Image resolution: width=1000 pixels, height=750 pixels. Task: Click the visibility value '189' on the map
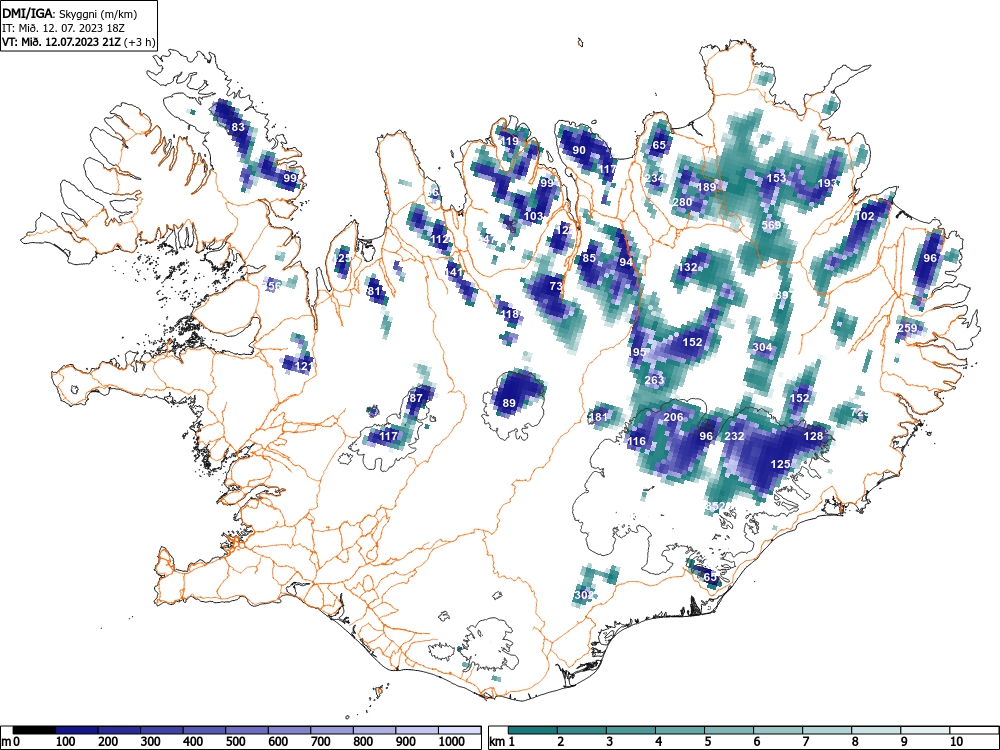(707, 187)
